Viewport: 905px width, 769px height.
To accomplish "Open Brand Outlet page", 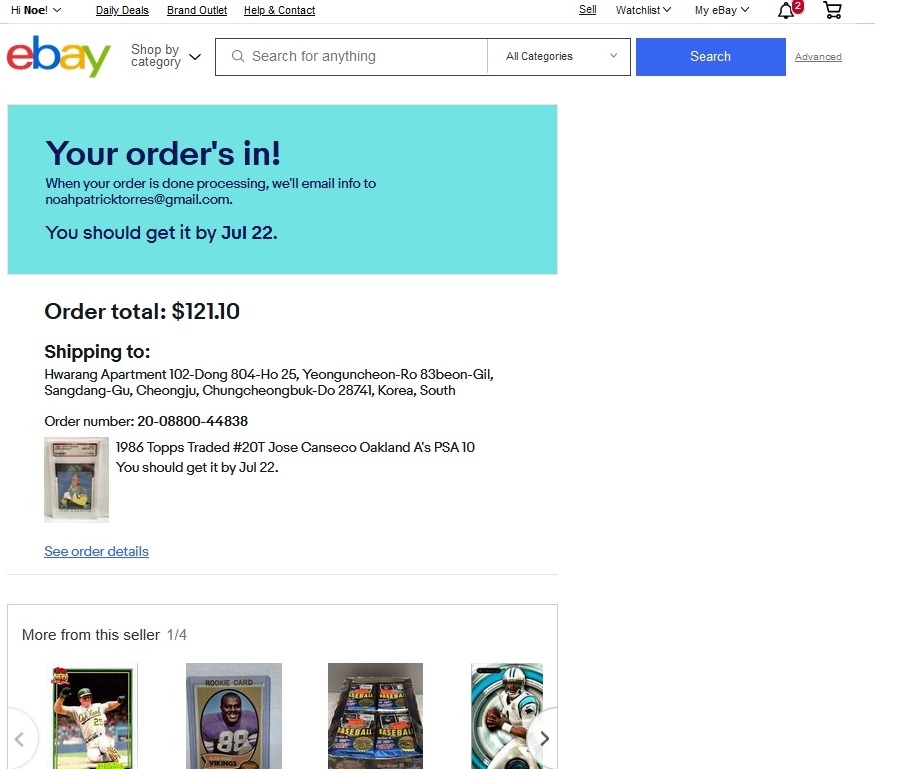I will coord(197,10).
